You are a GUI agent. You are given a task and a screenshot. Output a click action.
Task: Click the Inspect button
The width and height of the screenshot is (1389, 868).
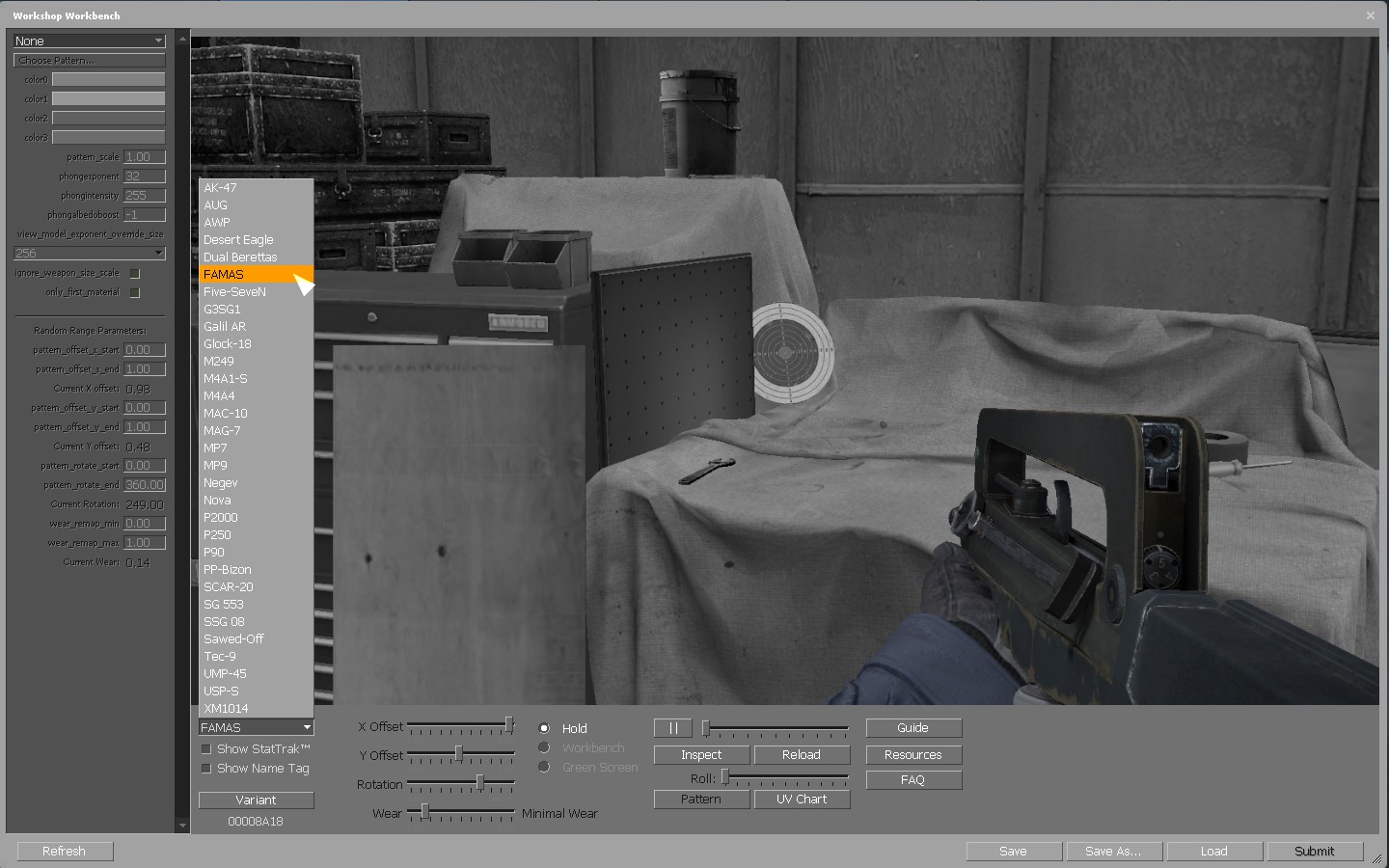[x=702, y=755]
